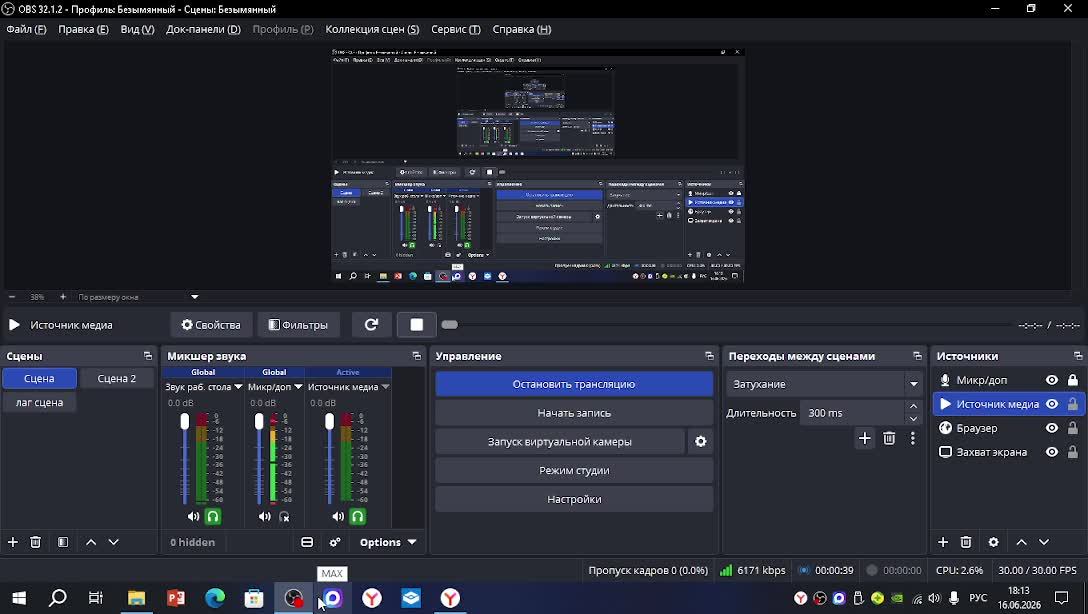Stop media playback with the square button
The height and width of the screenshot is (614, 1088).
point(416,325)
